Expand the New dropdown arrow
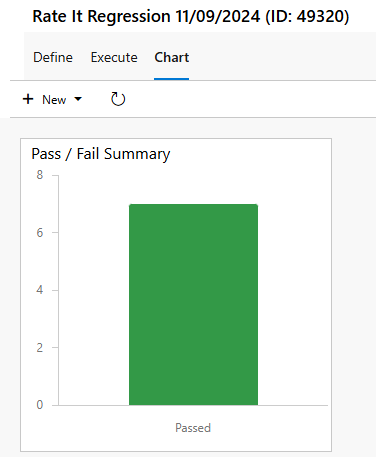 (x=78, y=99)
